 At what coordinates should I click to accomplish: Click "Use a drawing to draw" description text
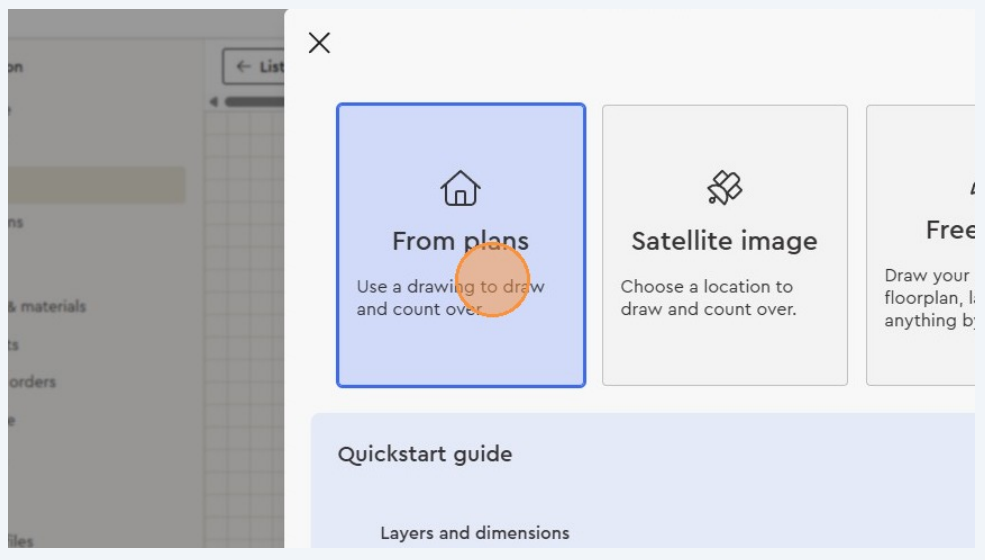click(450, 287)
